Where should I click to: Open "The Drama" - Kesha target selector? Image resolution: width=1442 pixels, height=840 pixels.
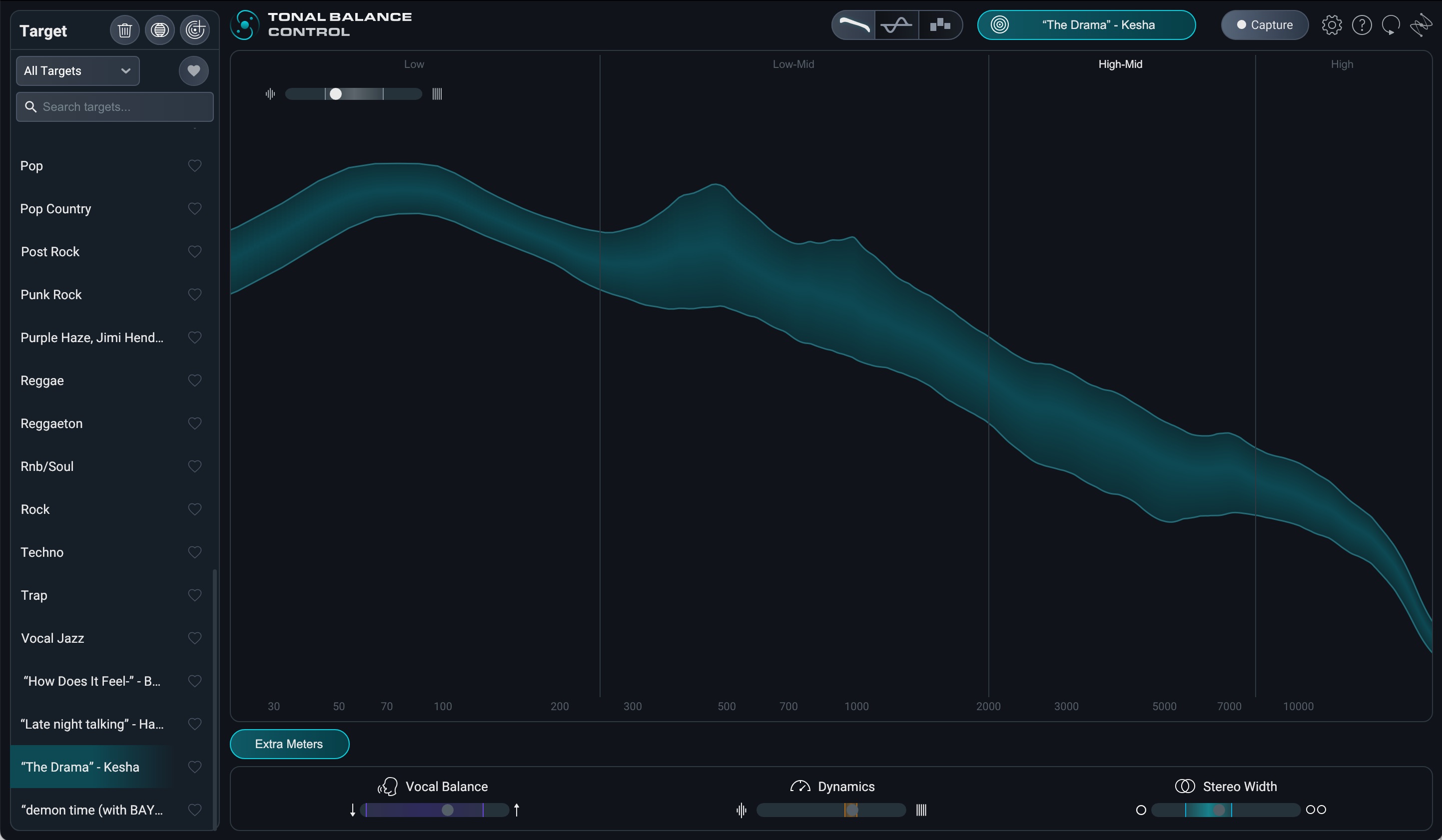point(1086,25)
